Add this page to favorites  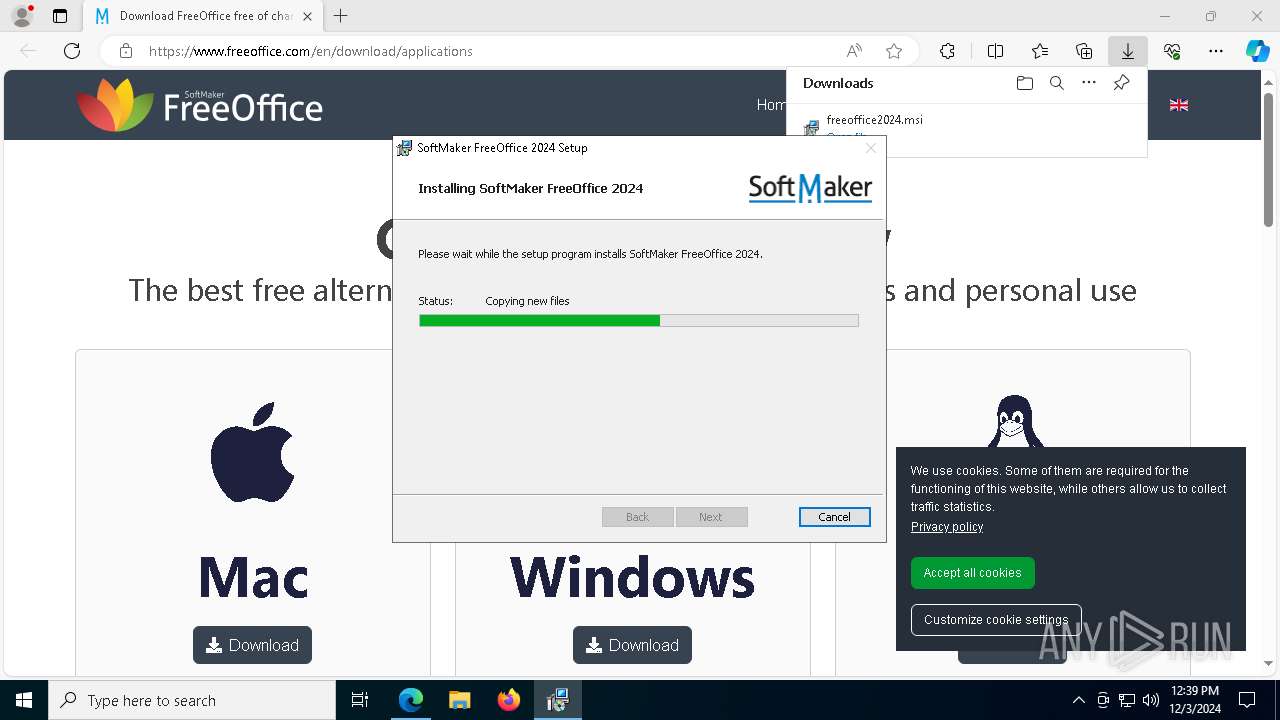[x=894, y=51]
